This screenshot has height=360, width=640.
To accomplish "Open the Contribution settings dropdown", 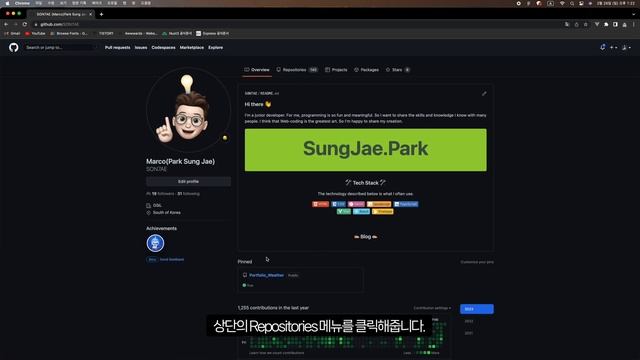I will pyautogui.click(x=432, y=308).
